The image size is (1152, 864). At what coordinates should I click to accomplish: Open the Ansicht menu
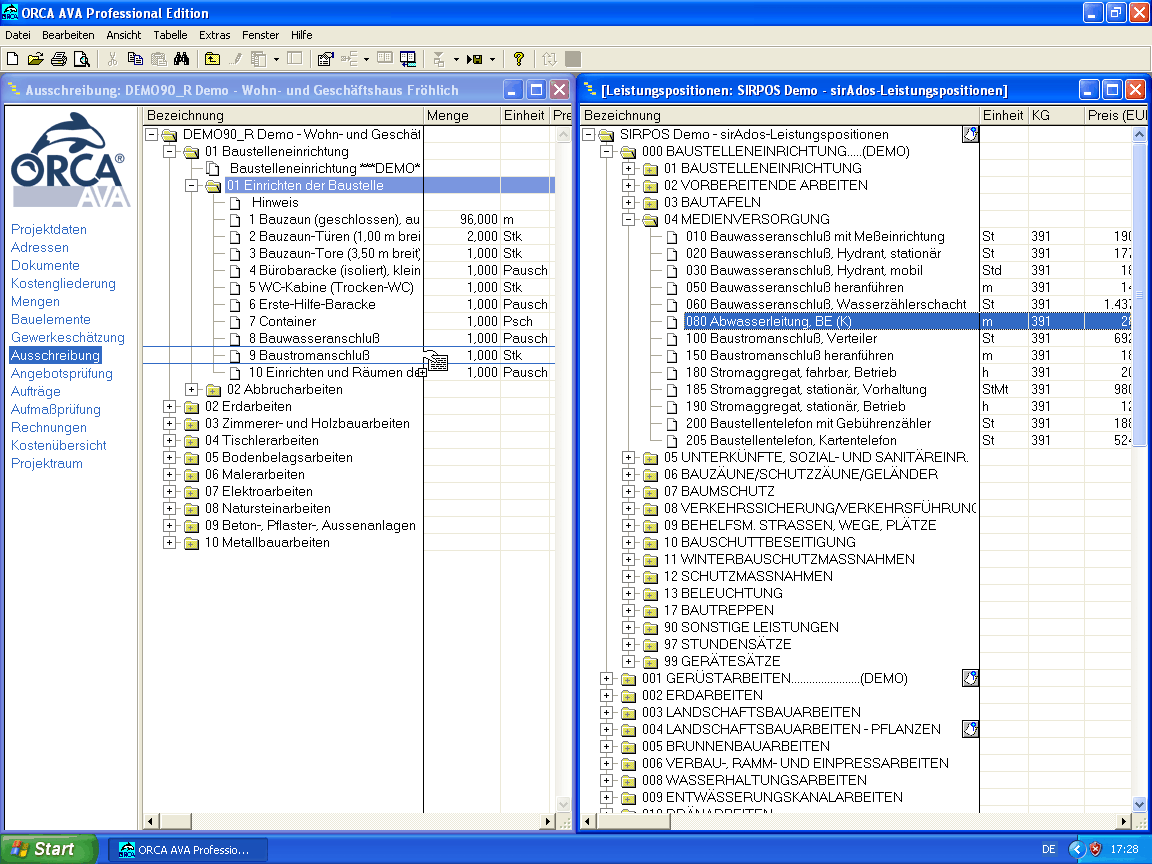coord(123,35)
